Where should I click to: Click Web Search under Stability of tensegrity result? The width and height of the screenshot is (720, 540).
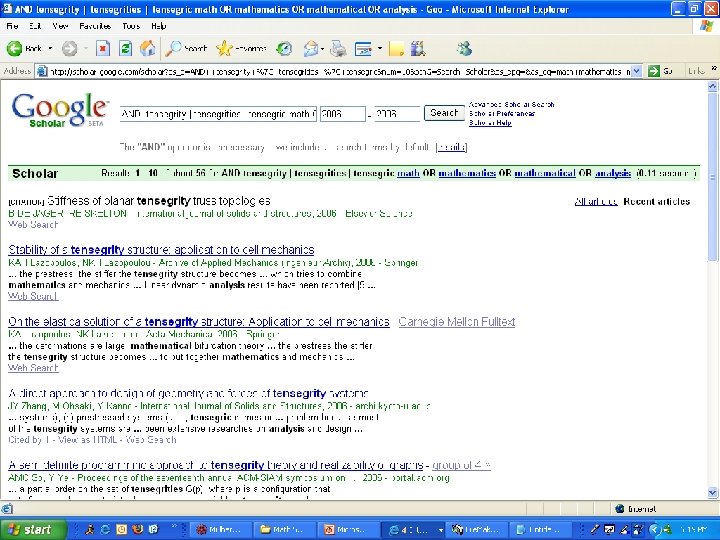tap(33, 296)
